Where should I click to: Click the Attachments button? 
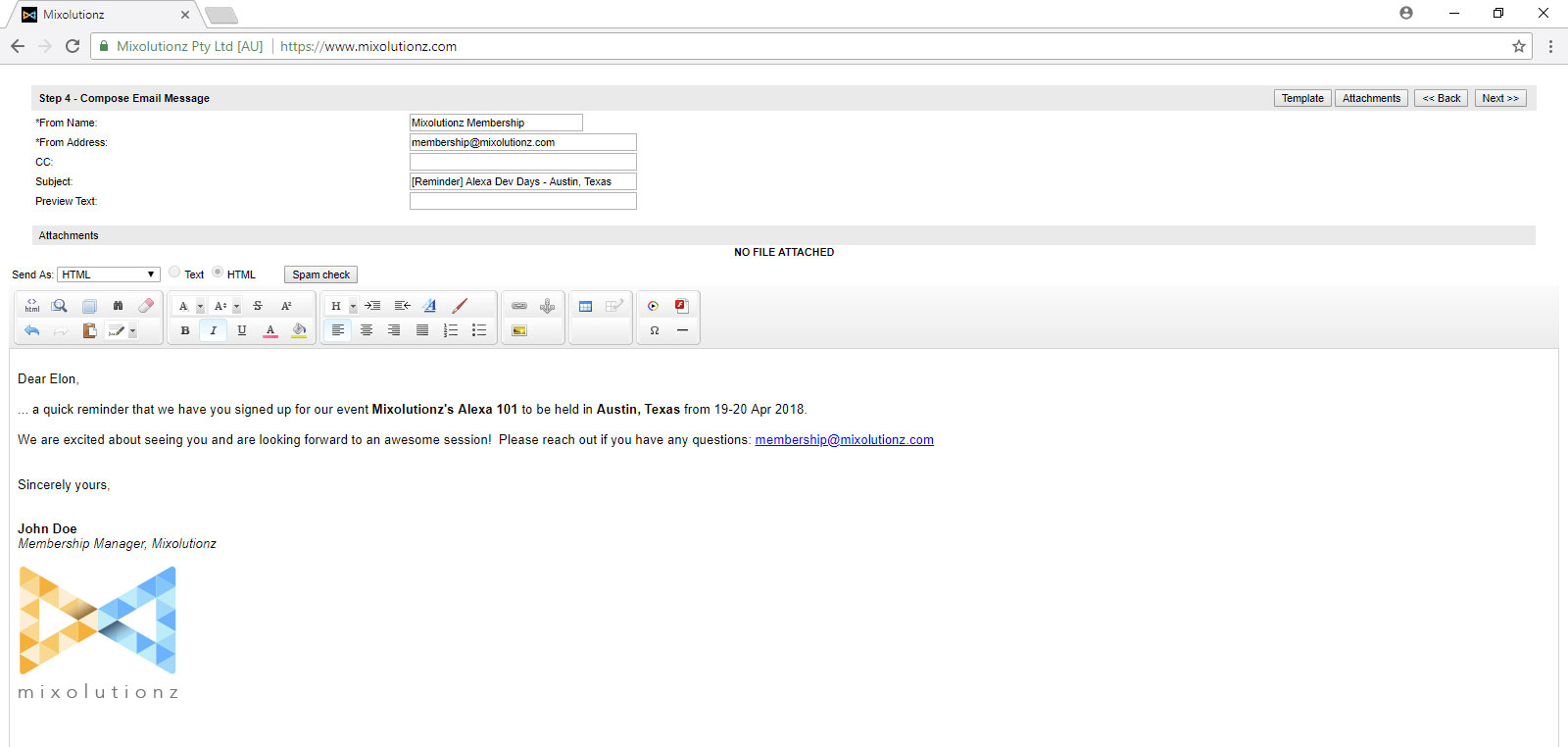click(1371, 98)
